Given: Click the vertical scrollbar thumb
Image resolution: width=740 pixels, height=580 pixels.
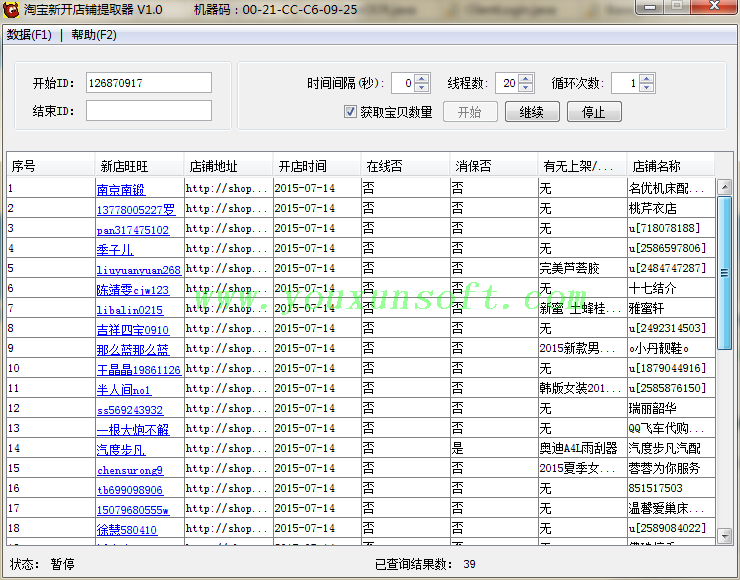Looking at the screenshot, I should pos(724,273).
